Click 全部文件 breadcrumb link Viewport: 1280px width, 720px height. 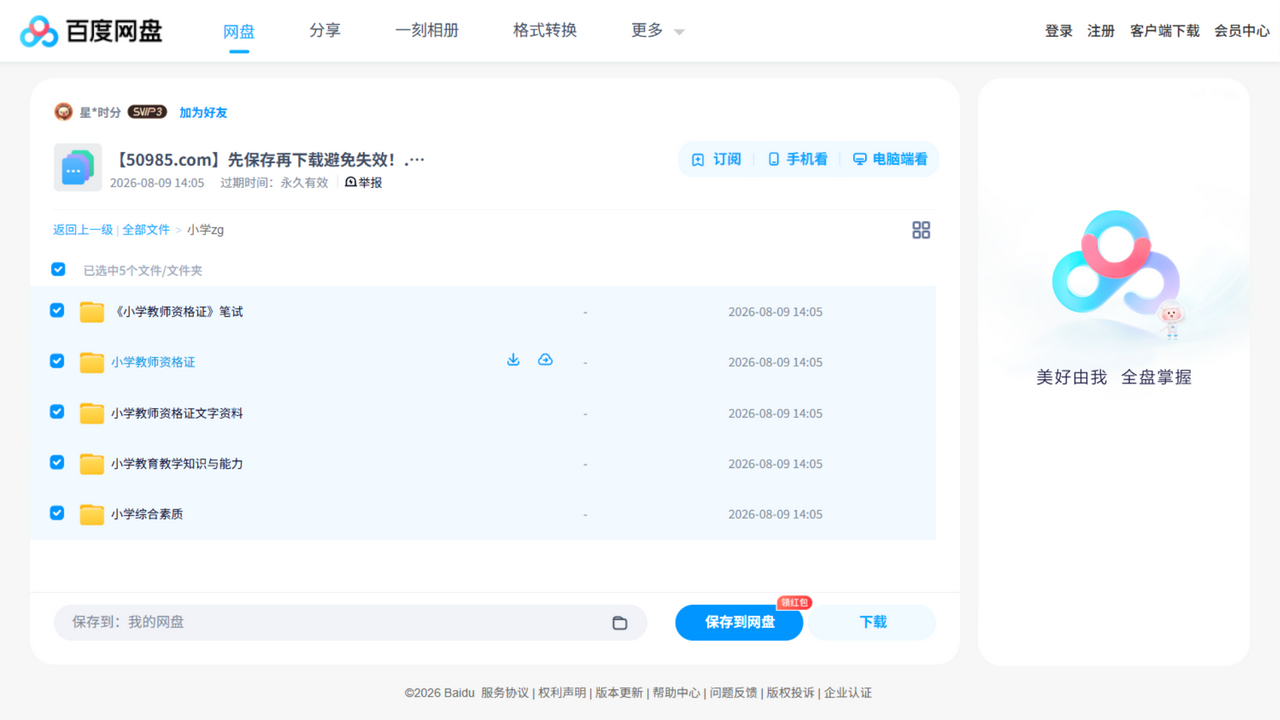146,230
